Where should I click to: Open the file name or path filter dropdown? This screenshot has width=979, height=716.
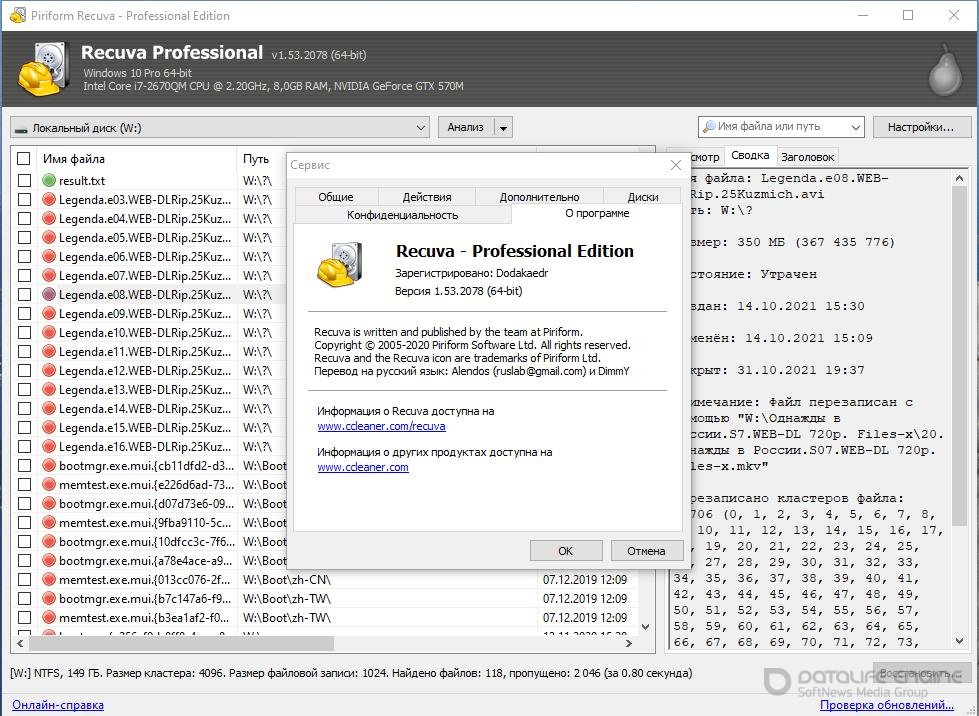(x=855, y=128)
